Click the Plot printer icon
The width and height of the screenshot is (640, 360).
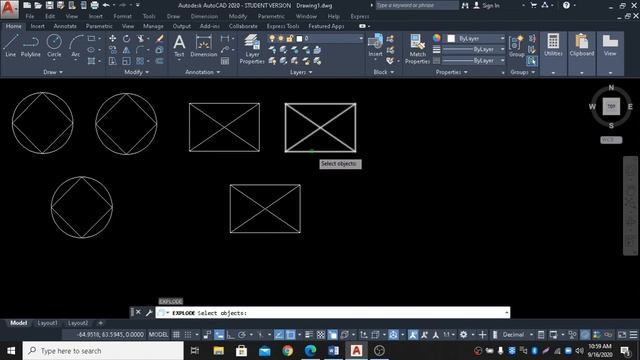[94, 5]
